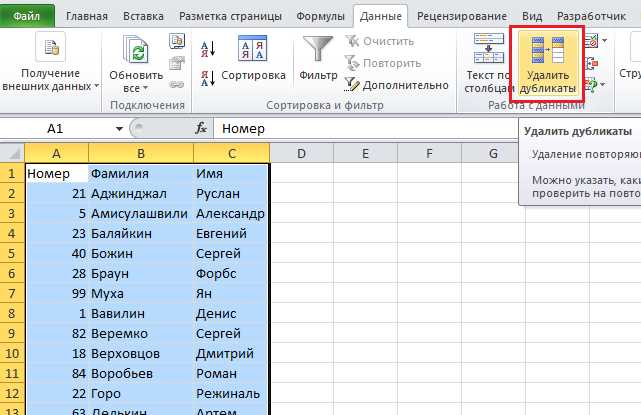641x415 pixels.
Task: Switch to the Разметка страницы tab
Action: pyautogui.click(x=230, y=16)
